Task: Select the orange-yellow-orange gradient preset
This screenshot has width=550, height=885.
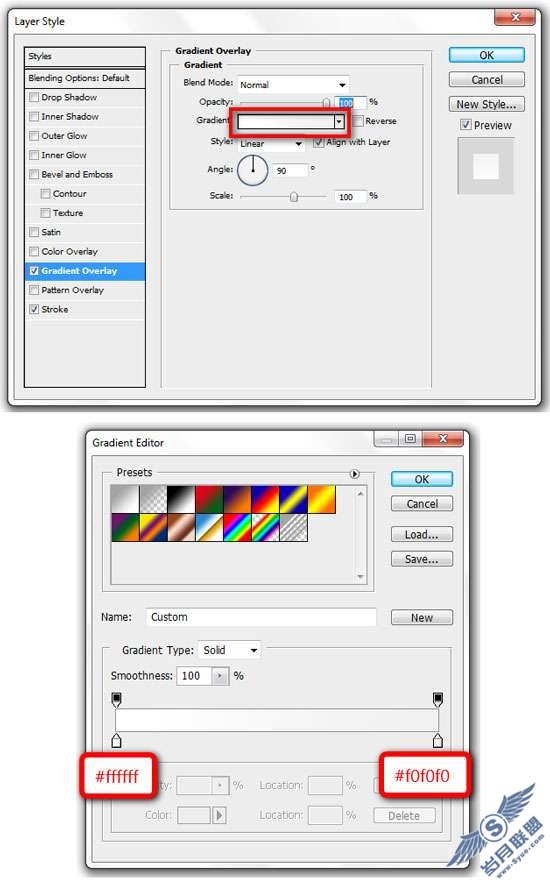Action: [x=321, y=500]
